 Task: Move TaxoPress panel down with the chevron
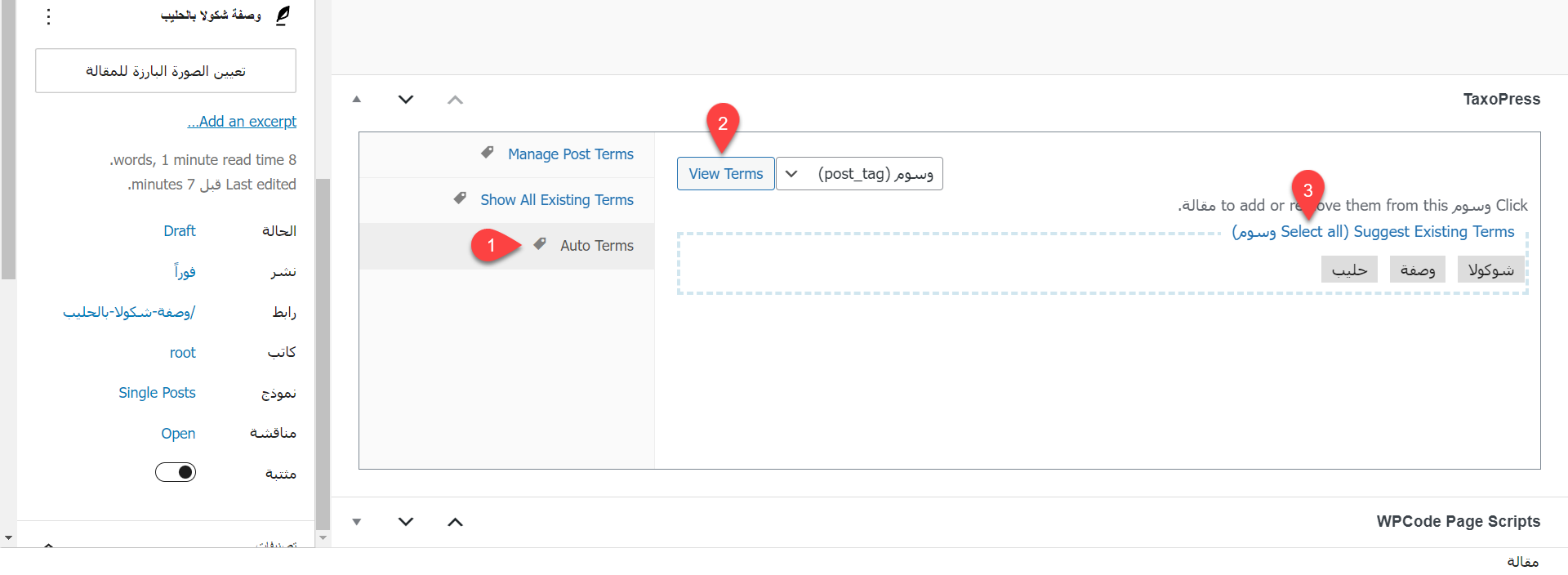tap(406, 100)
